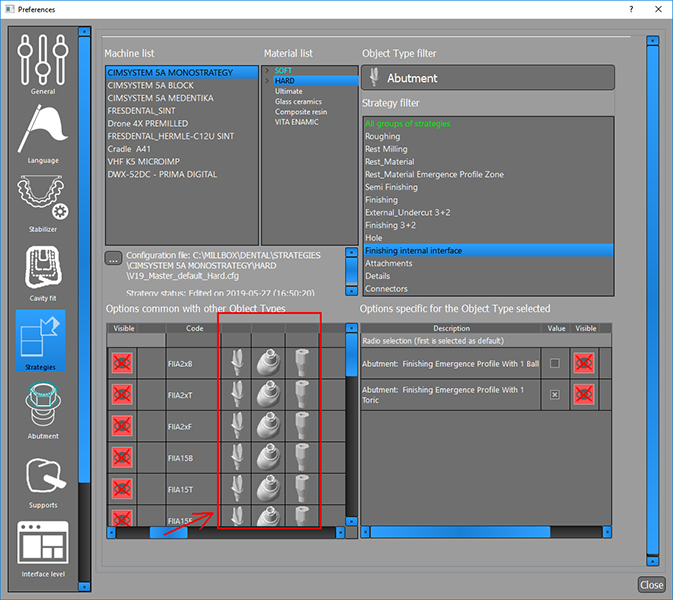This screenshot has width=673, height=600.
Task: Click the tooth icon in FIIA2xF row
Action: coord(236,426)
